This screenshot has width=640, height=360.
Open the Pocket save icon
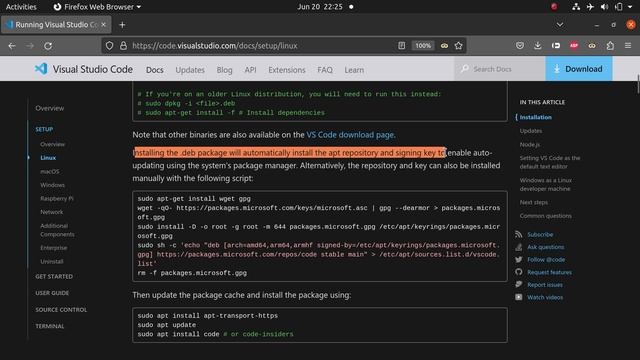click(x=520, y=46)
